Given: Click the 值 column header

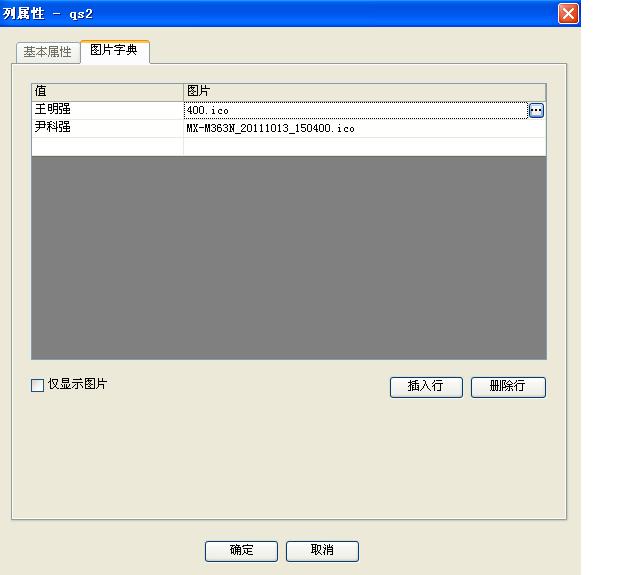Looking at the screenshot, I should (107, 92).
